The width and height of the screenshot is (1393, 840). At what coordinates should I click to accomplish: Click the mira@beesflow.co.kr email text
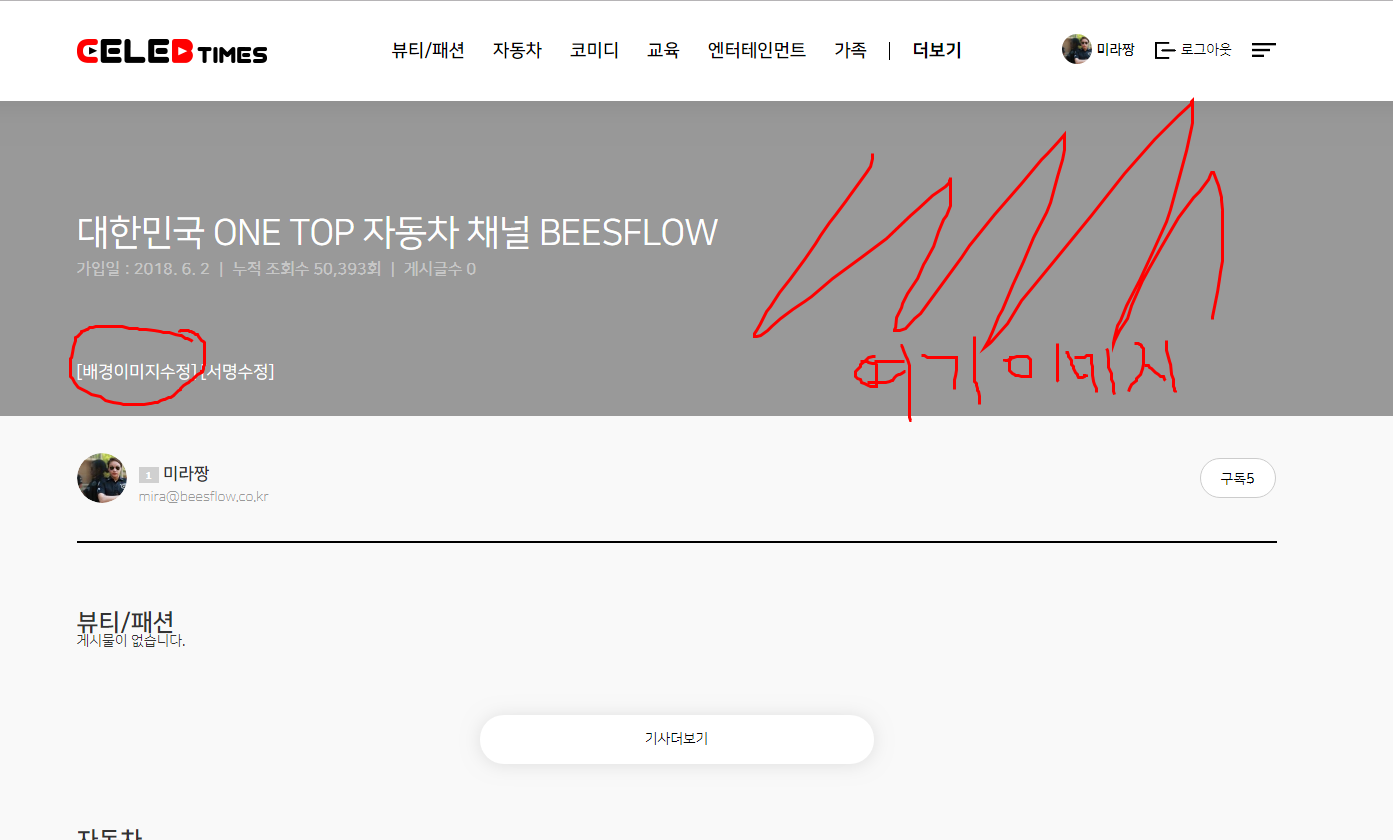[x=204, y=497]
